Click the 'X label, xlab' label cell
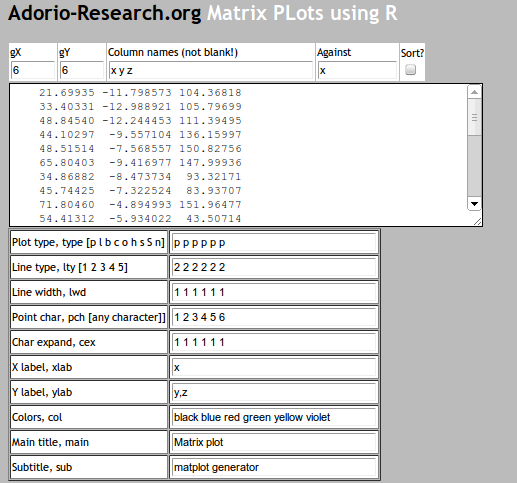The width and height of the screenshot is (517, 483). [x=89, y=367]
